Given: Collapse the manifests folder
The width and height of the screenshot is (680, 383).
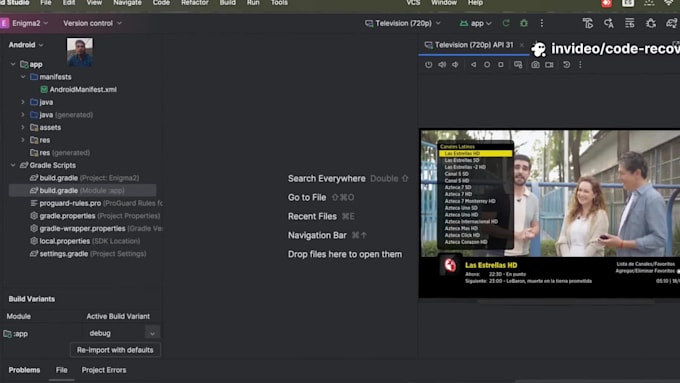Looking at the screenshot, I should [x=23, y=77].
